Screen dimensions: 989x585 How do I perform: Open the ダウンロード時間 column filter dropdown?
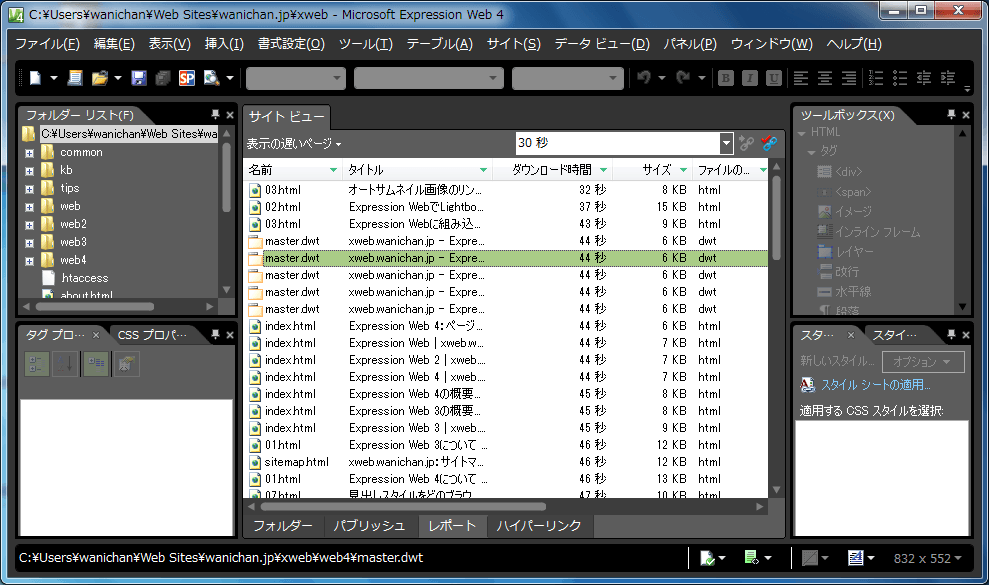[x=604, y=170]
